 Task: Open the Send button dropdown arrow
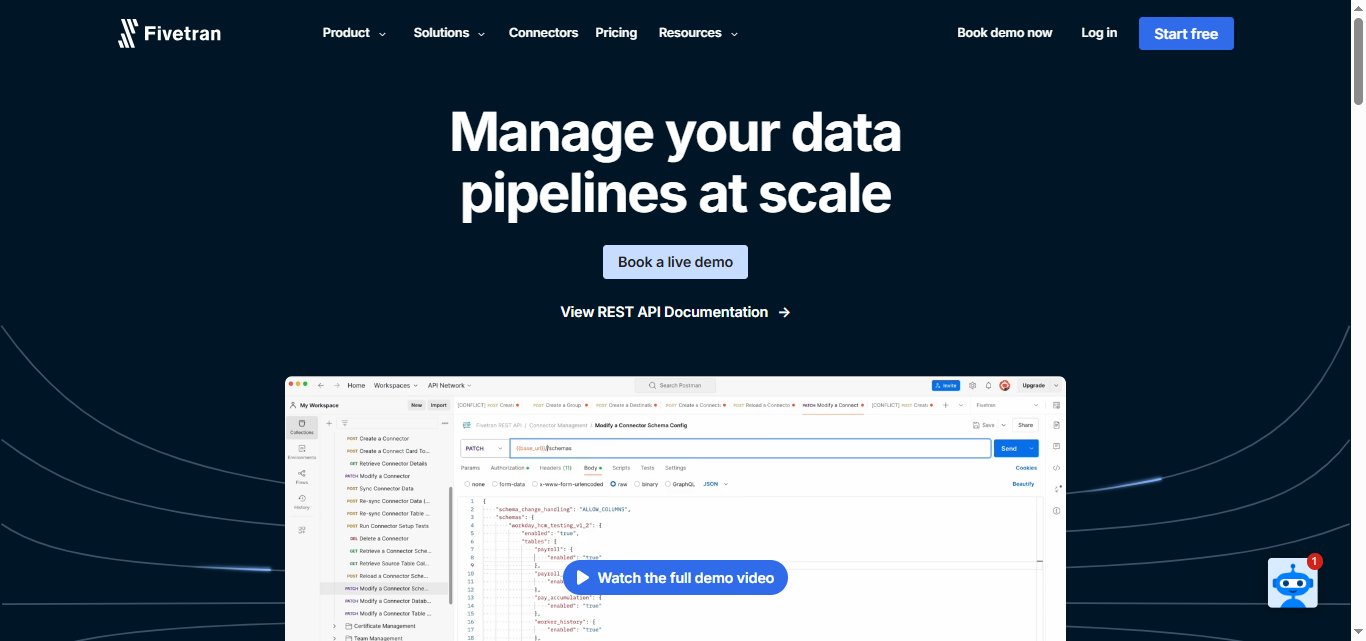point(1031,448)
